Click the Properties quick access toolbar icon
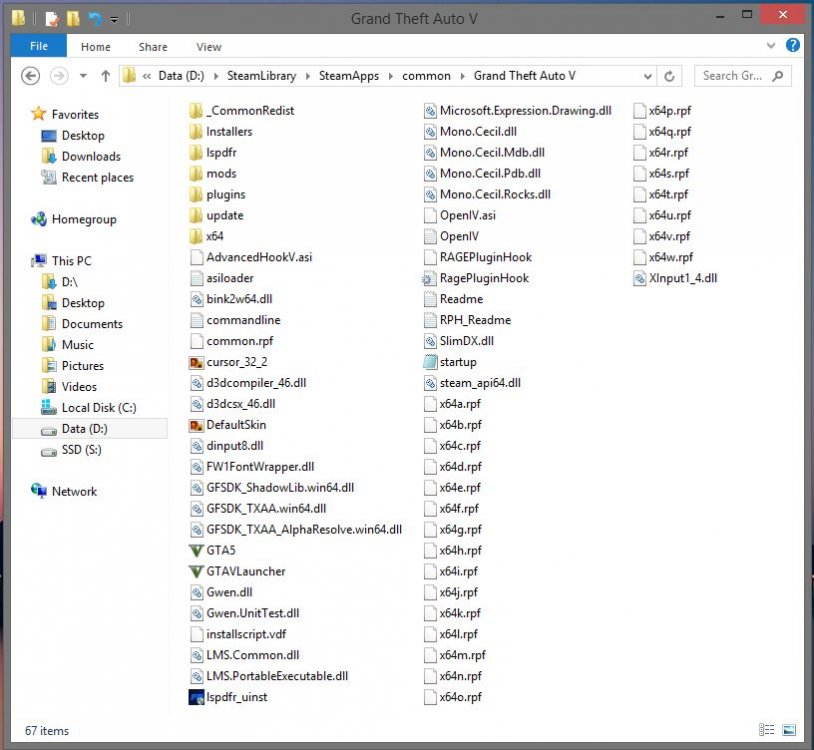 52,19
